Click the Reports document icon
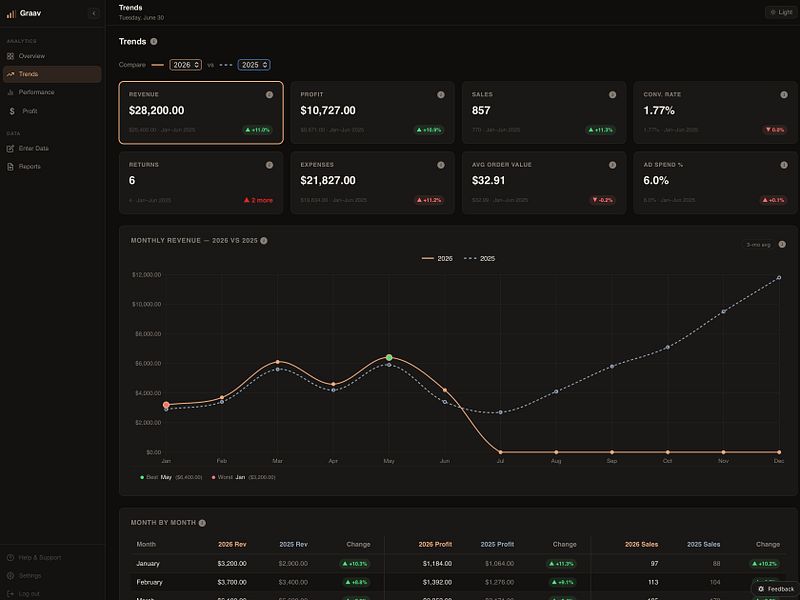 10,167
